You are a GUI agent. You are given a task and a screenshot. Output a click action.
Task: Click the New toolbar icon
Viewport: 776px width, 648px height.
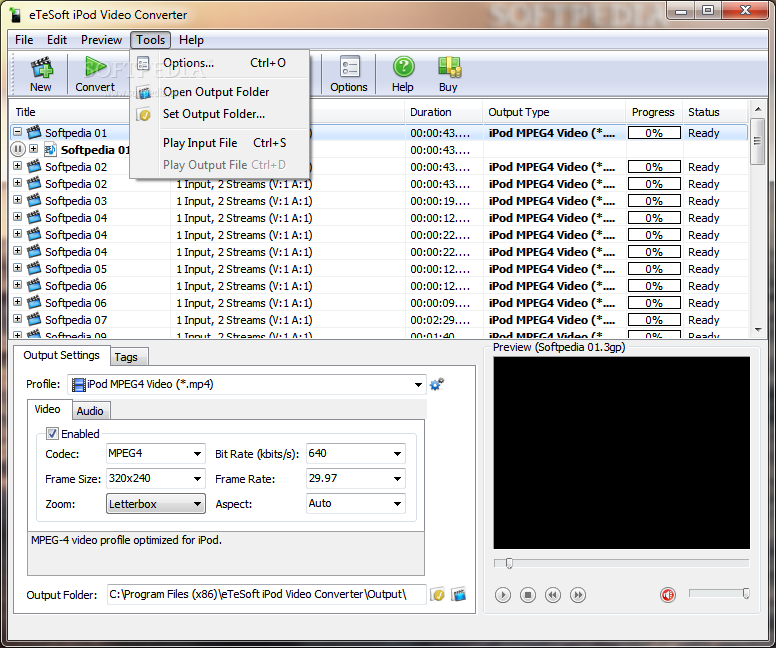coord(41,74)
